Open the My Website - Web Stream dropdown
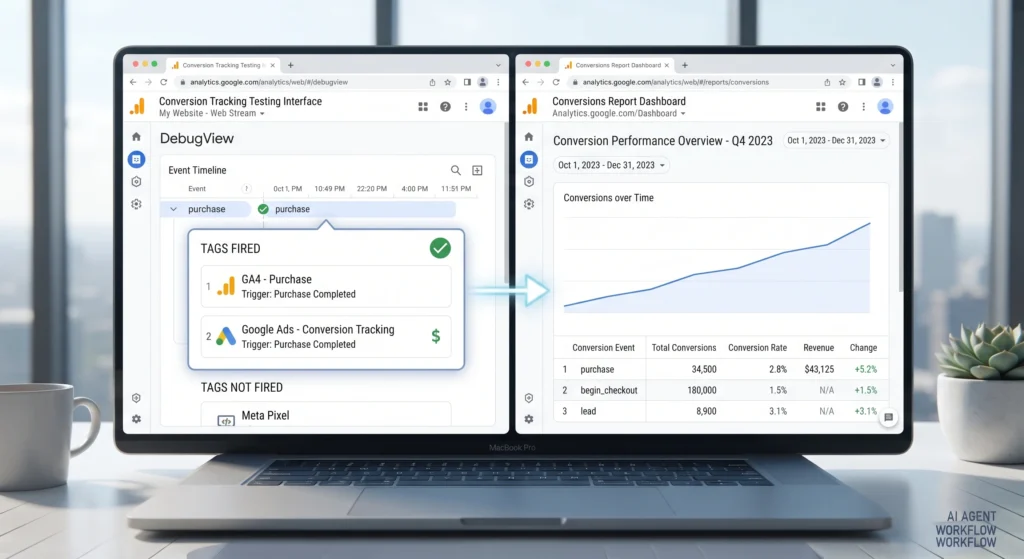The width and height of the screenshot is (1024, 559). pos(212,114)
